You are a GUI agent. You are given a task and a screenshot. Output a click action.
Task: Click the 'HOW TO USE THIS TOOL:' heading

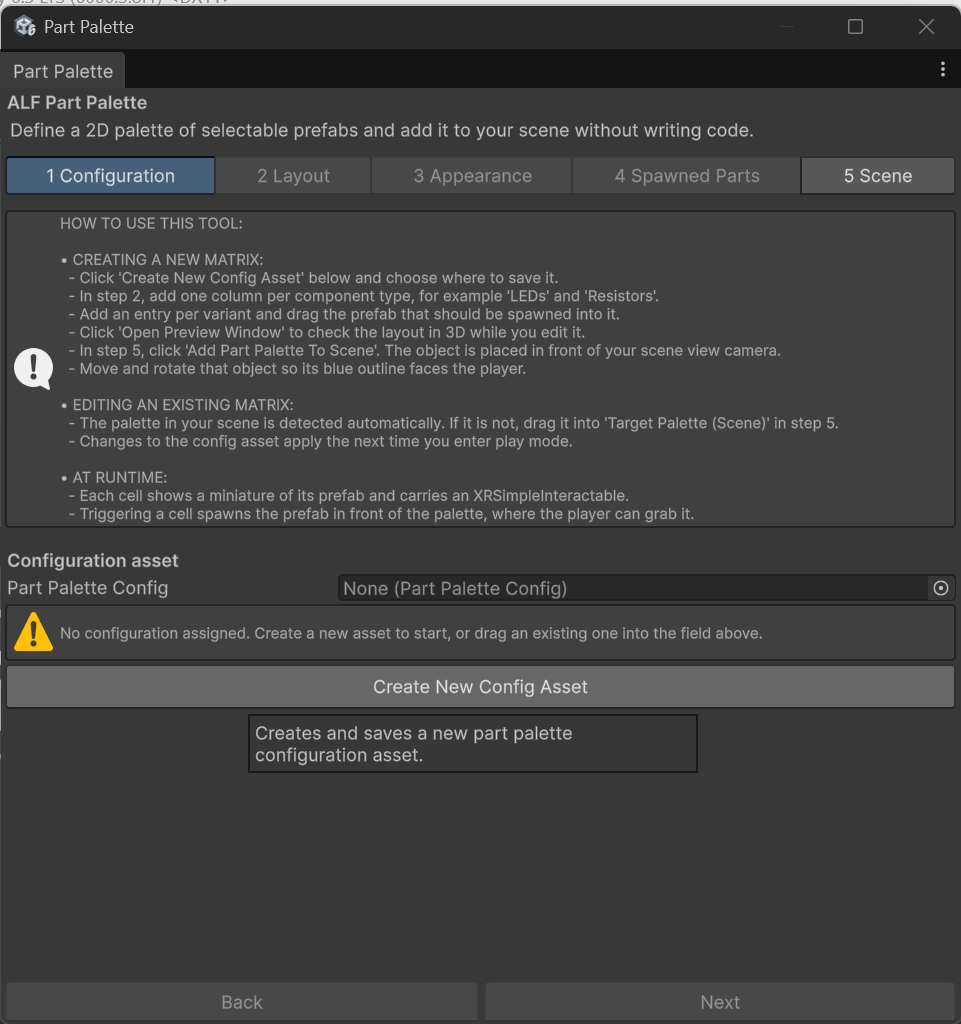[x=151, y=223]
